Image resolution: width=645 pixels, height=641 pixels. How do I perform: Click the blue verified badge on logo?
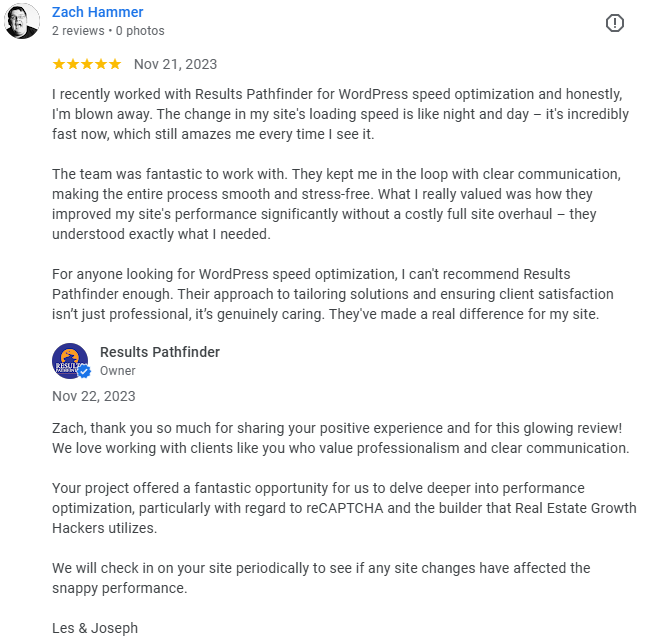coord(84,371)
